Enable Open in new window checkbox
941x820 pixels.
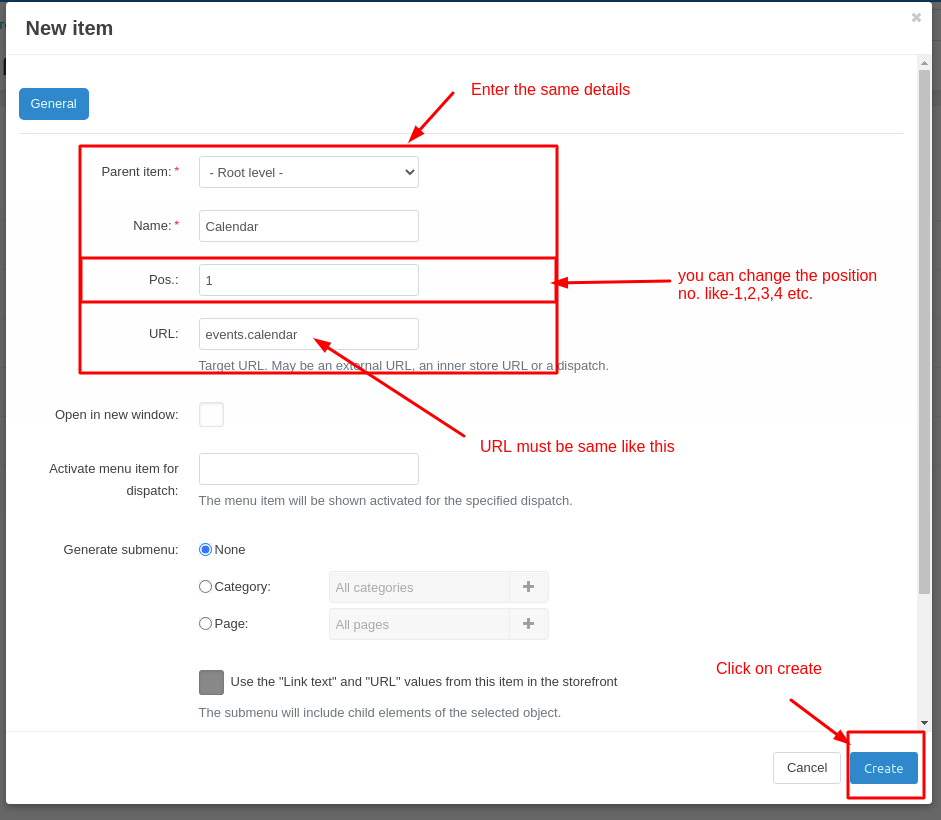coord(211,415)
